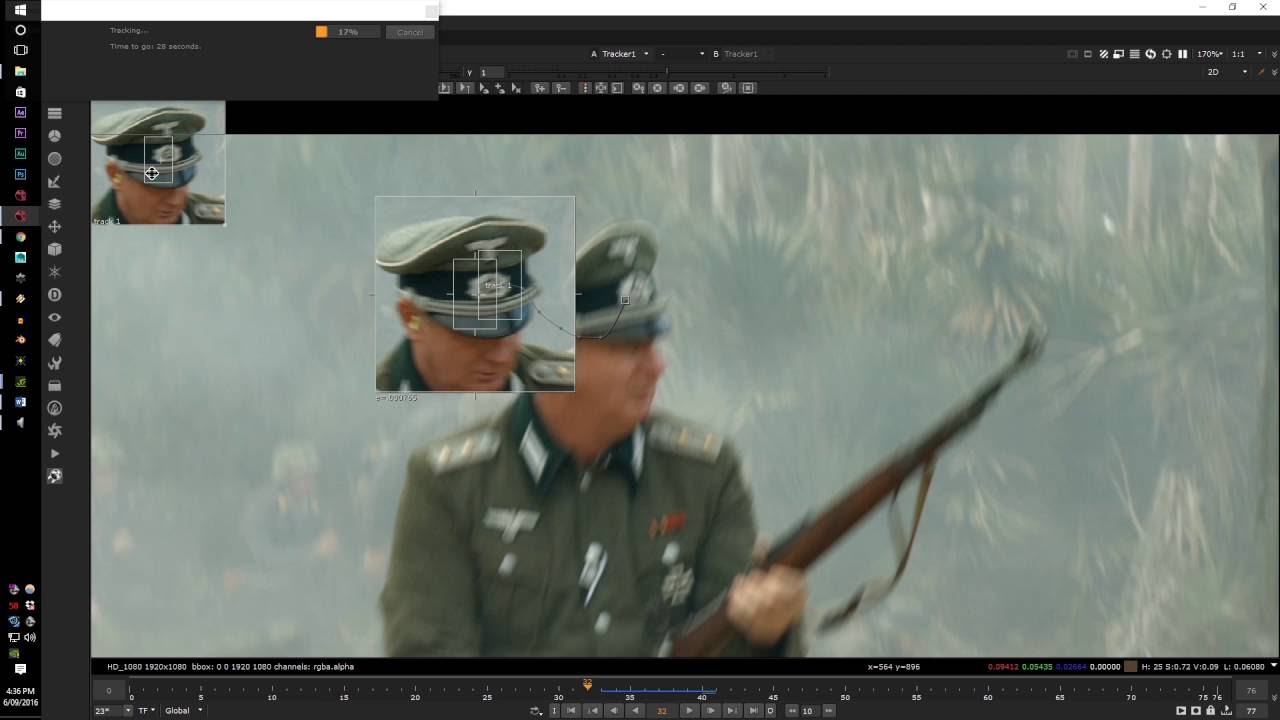
Task: Open the Deep nodes D icon
Action: tap(55, 295)
